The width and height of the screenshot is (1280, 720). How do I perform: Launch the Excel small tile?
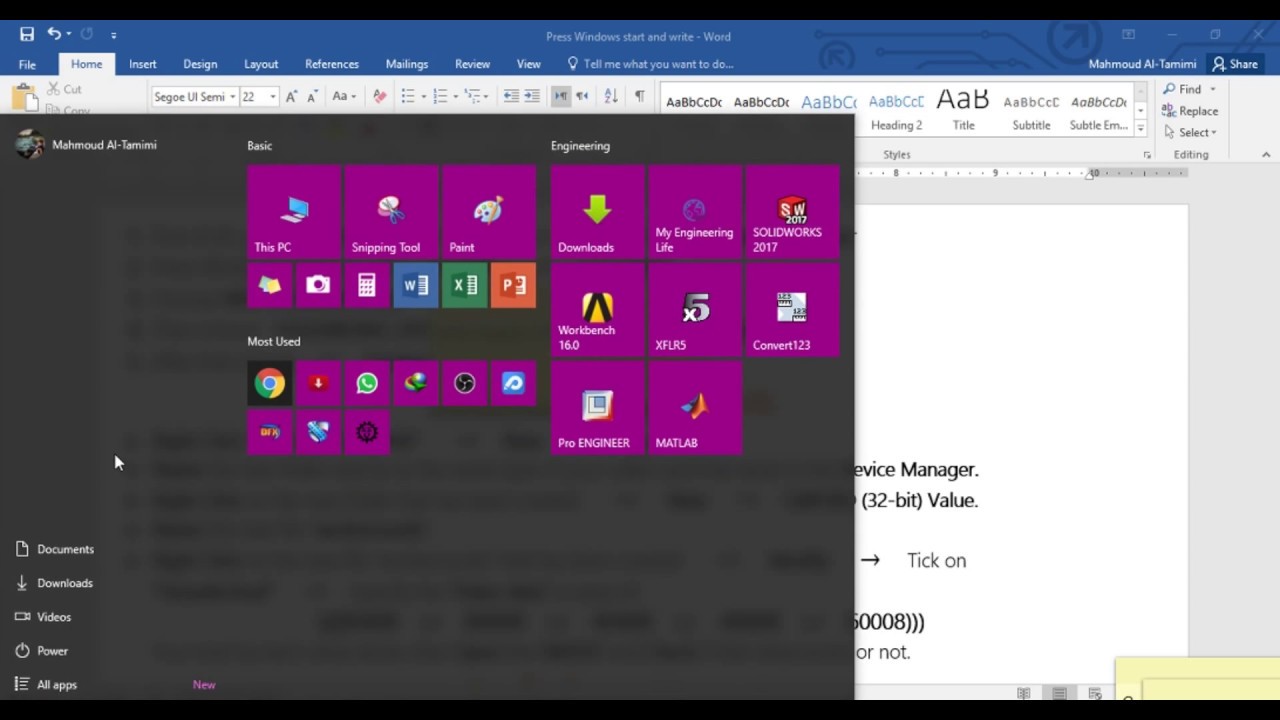[465, 285]
